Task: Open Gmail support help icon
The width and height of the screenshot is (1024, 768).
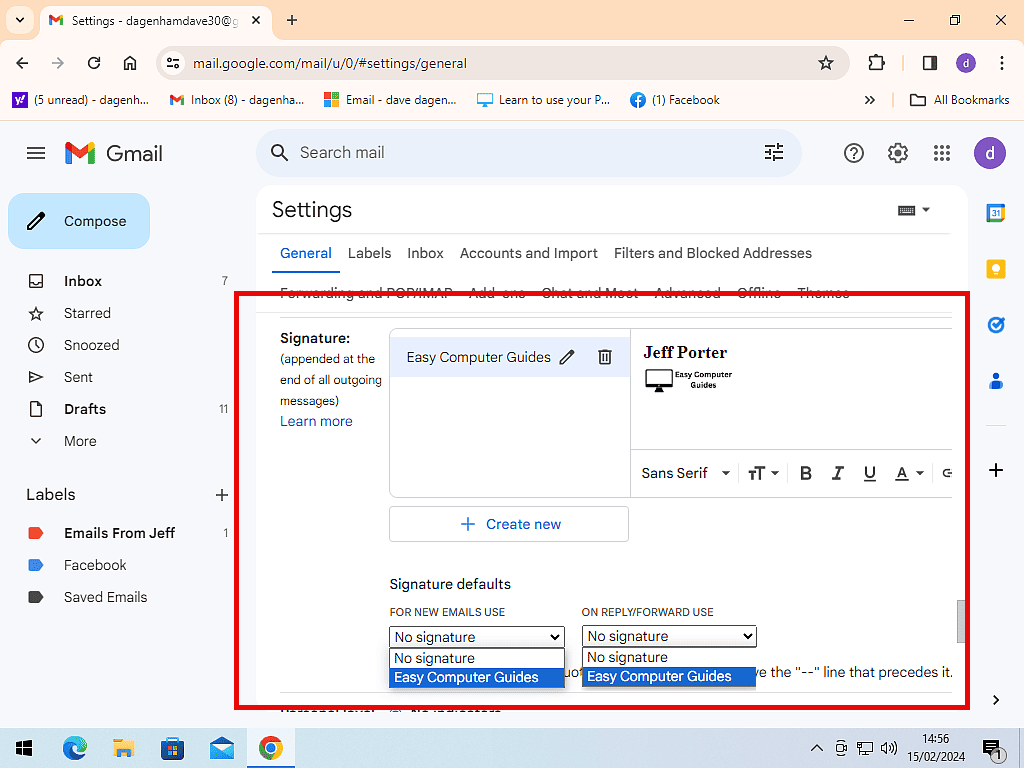Action: coord(854,153)
